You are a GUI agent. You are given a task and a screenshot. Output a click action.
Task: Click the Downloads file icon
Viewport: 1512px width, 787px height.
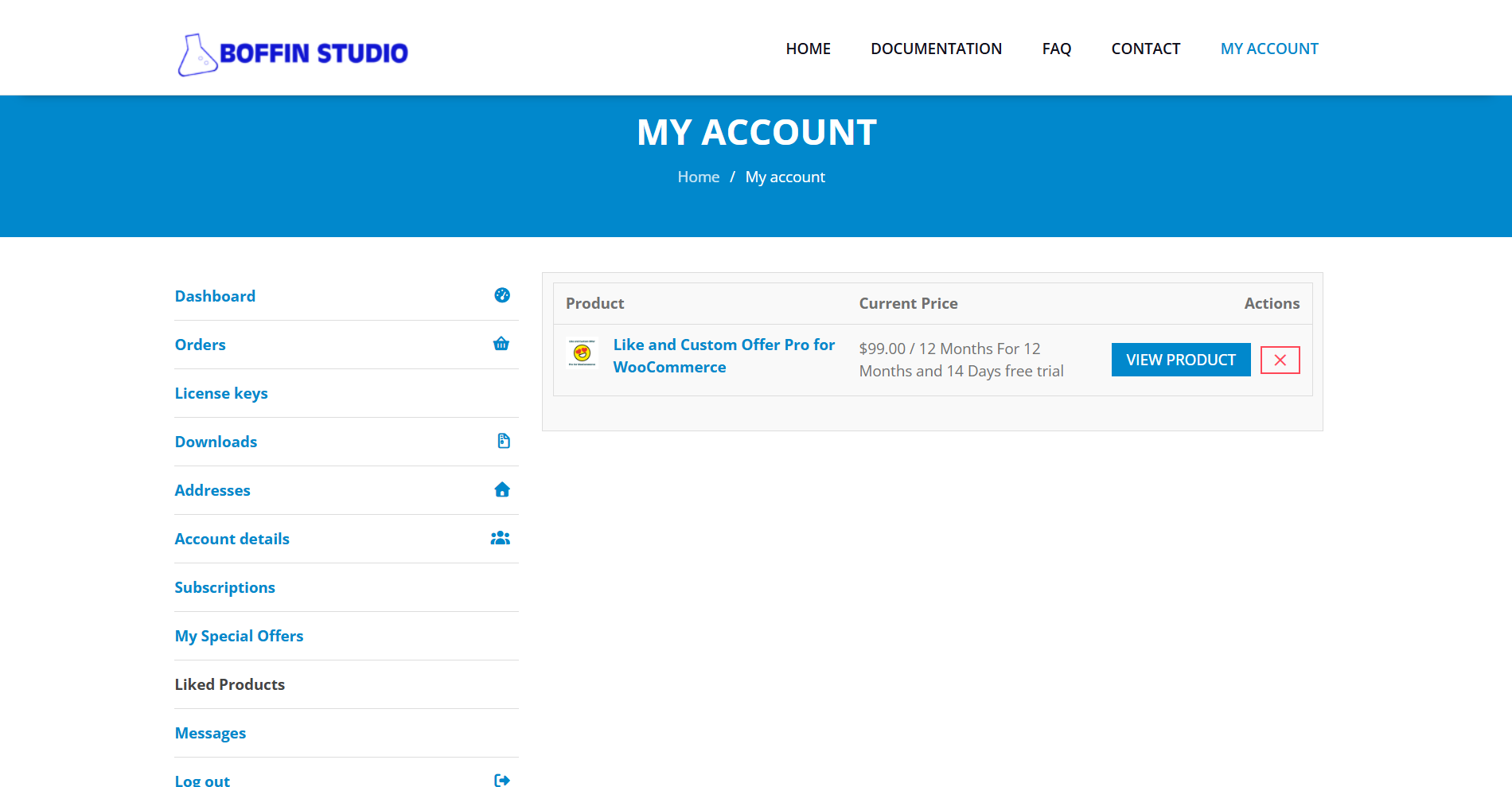click(x=503, y=441)
